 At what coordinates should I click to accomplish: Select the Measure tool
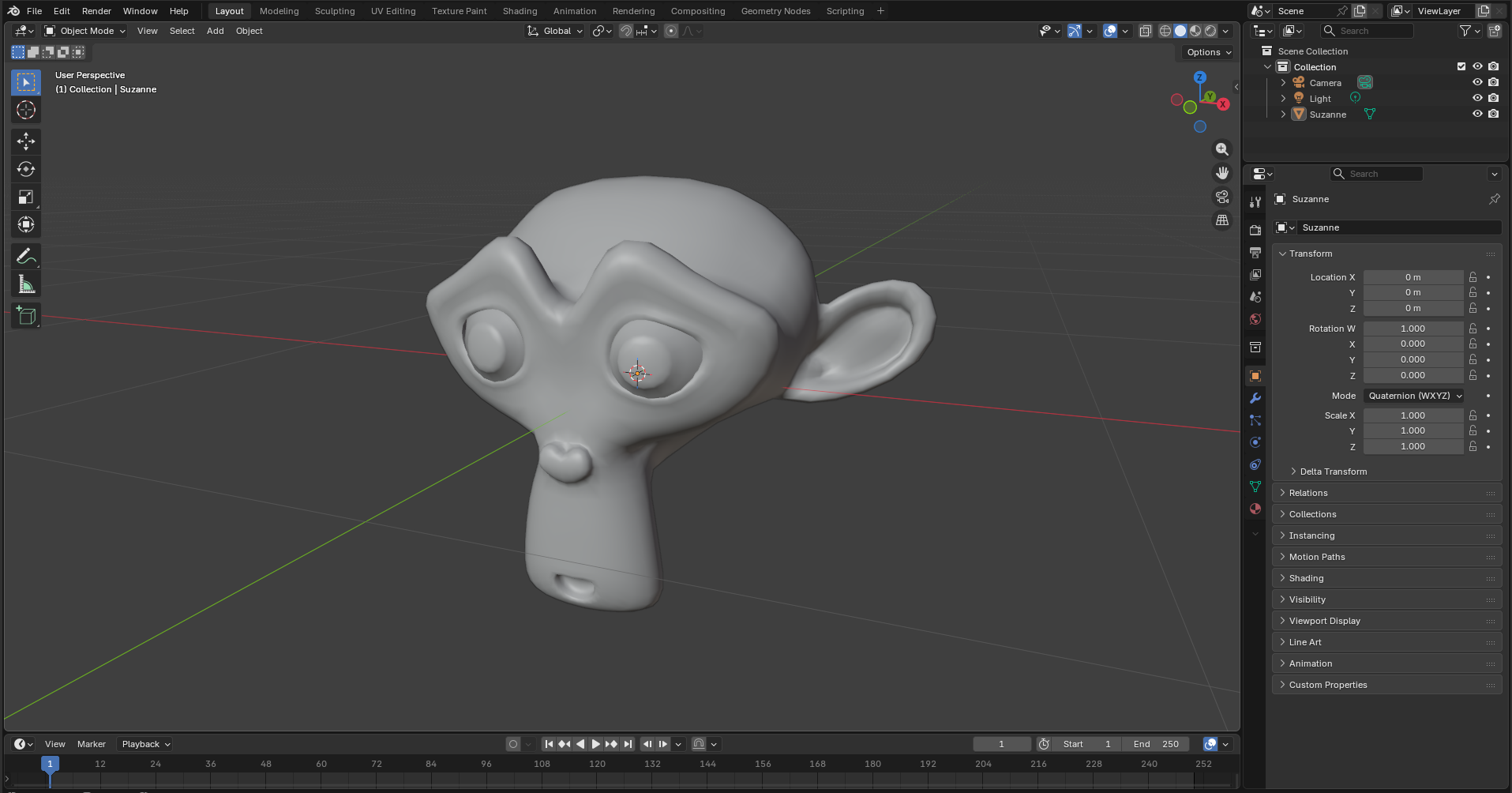tap(26, 284)
